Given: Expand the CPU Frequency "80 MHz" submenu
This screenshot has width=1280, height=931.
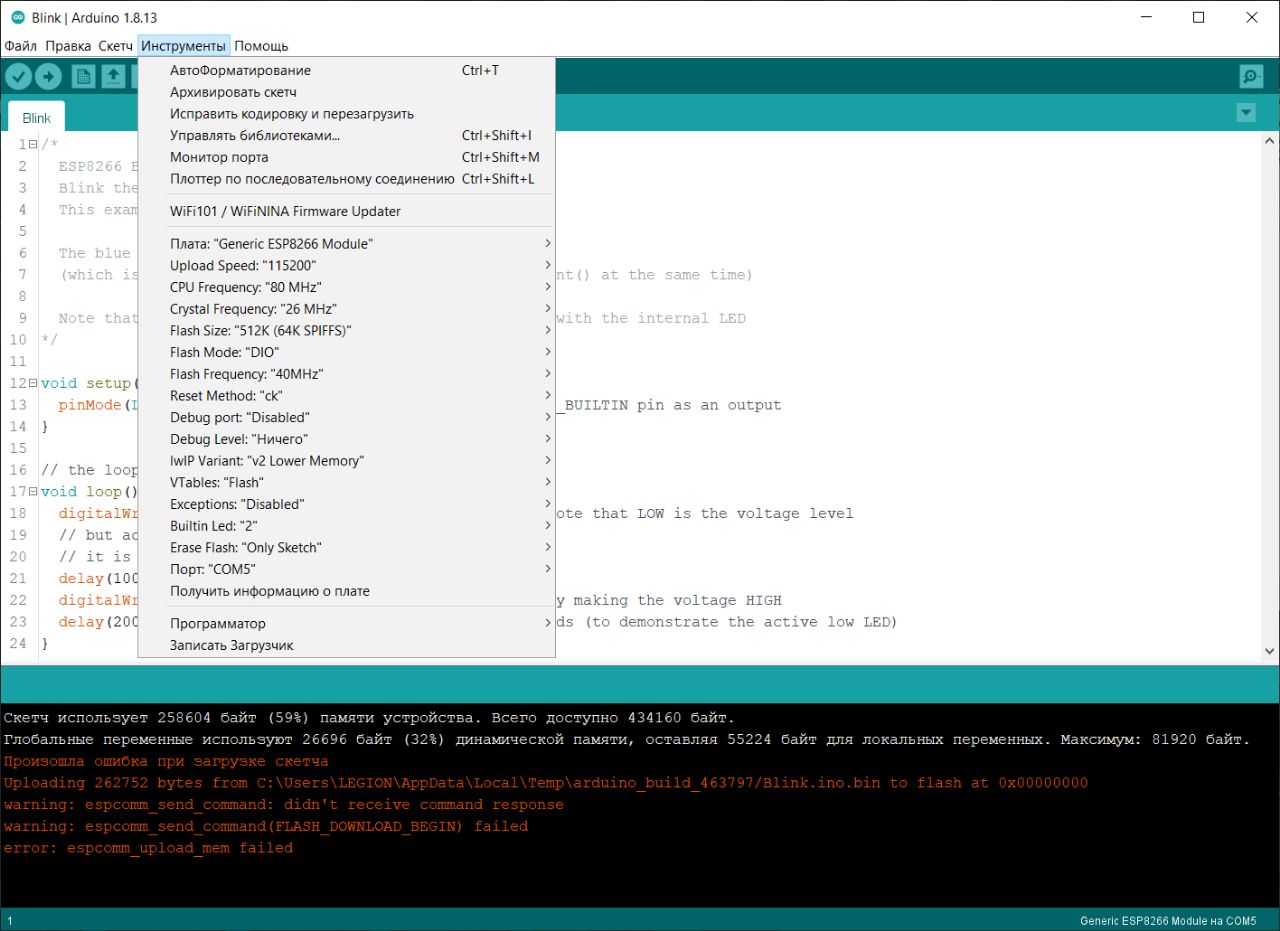Looking at the screenshot, I should click(x=346, y=287).
